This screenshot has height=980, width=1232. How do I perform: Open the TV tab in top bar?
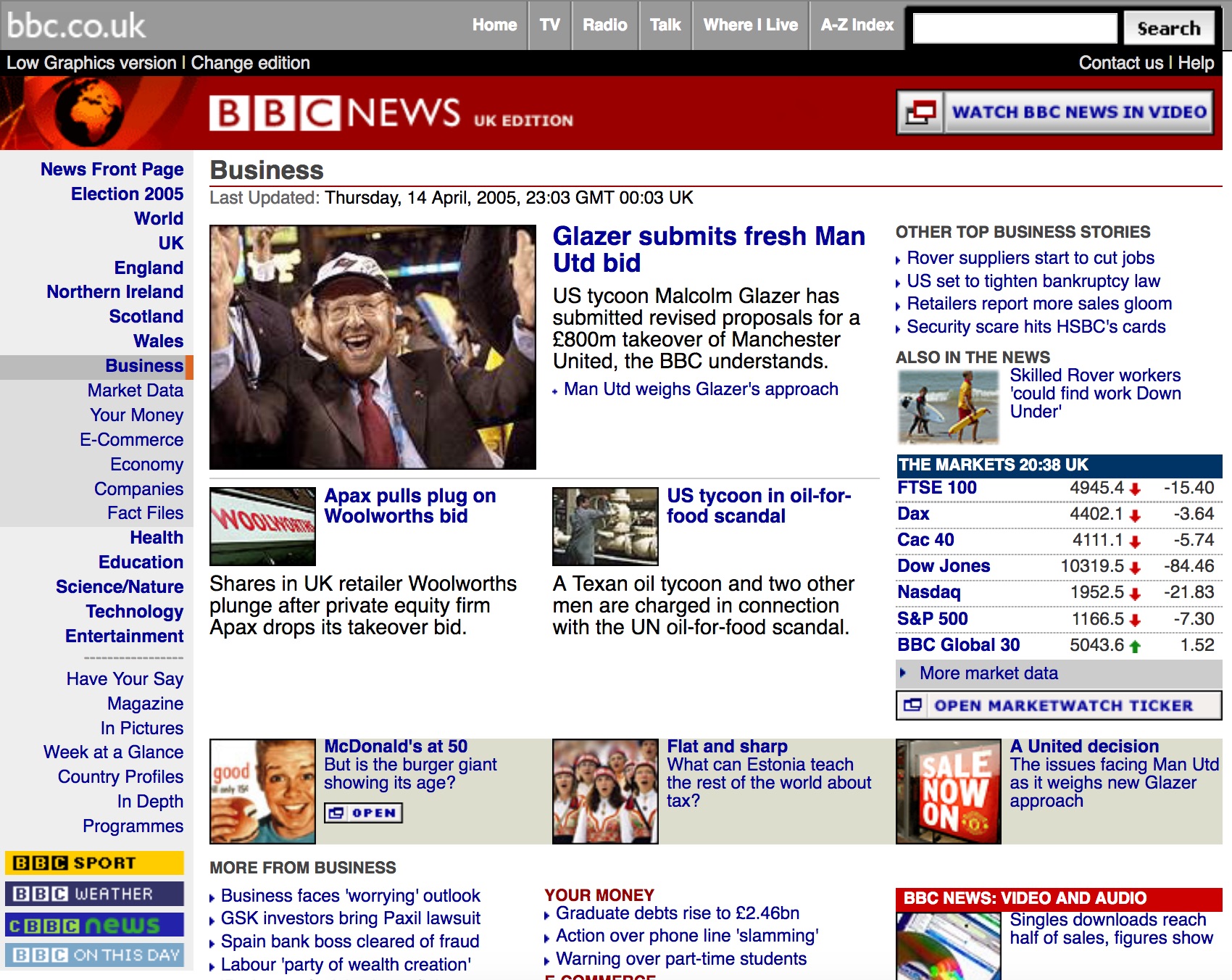coord(549,25)
